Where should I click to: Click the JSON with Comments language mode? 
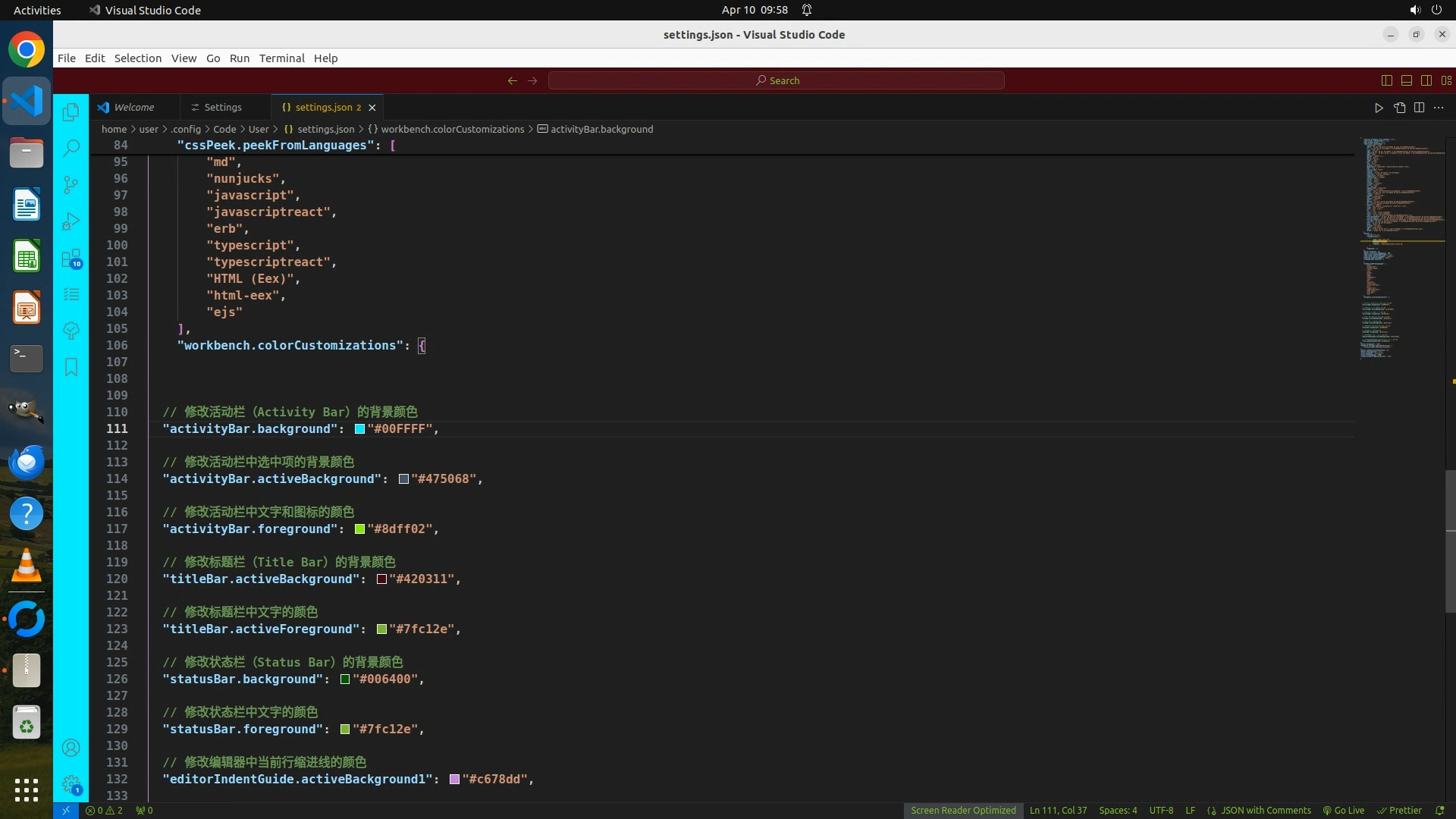[x=1265, y=810]
